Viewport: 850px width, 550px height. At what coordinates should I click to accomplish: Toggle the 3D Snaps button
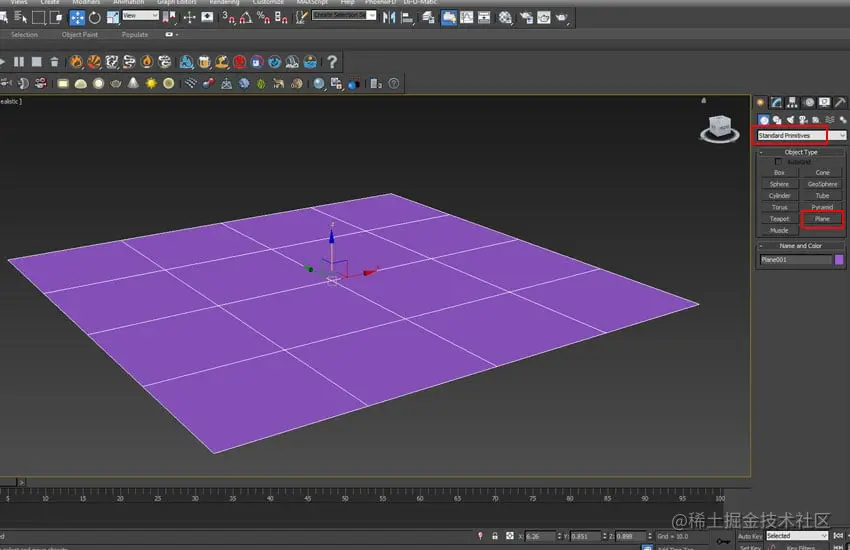[x=228, y=17]
